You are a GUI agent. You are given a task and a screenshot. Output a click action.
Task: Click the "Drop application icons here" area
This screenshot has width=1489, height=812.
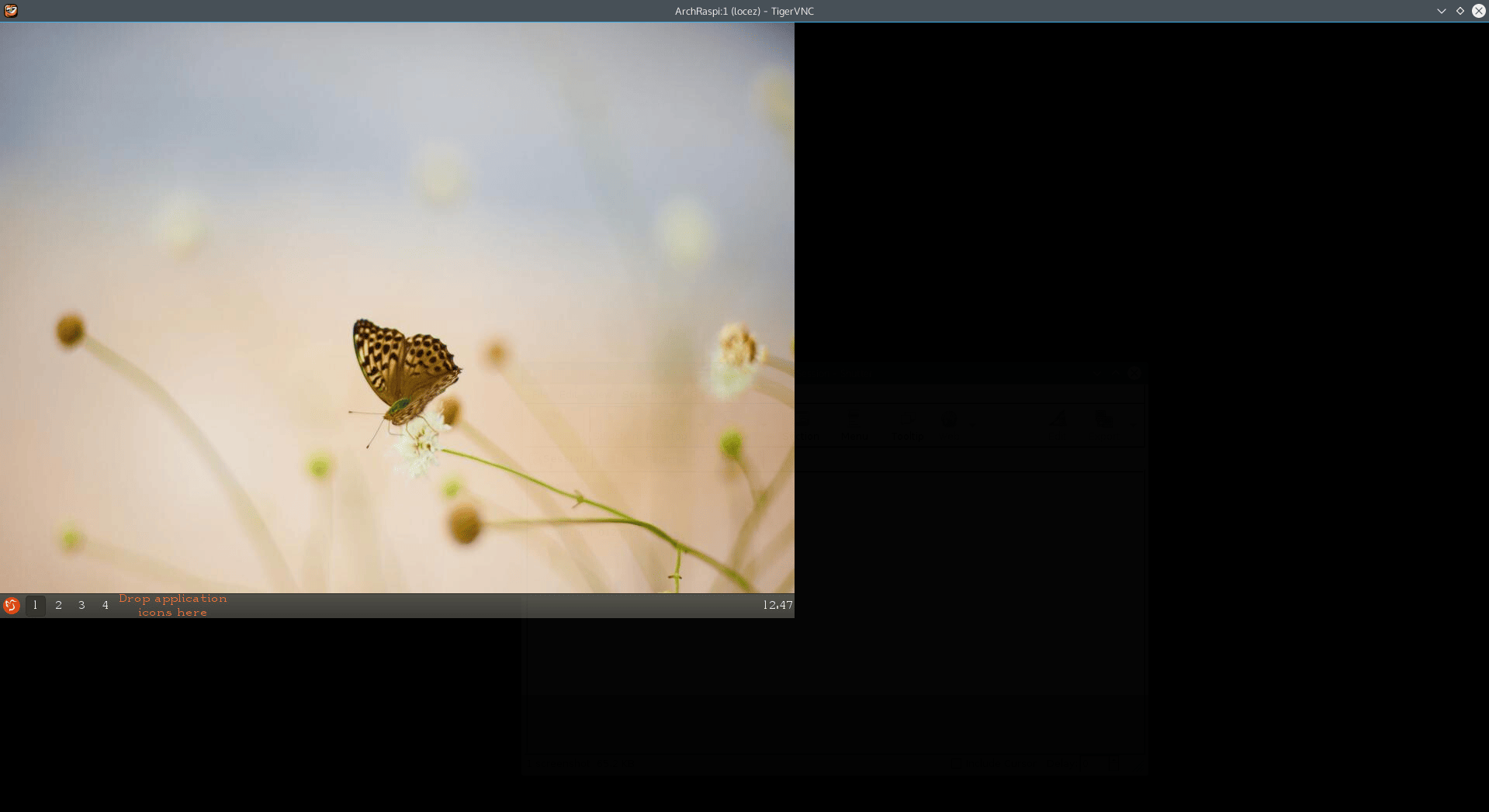tap(172, 606)
